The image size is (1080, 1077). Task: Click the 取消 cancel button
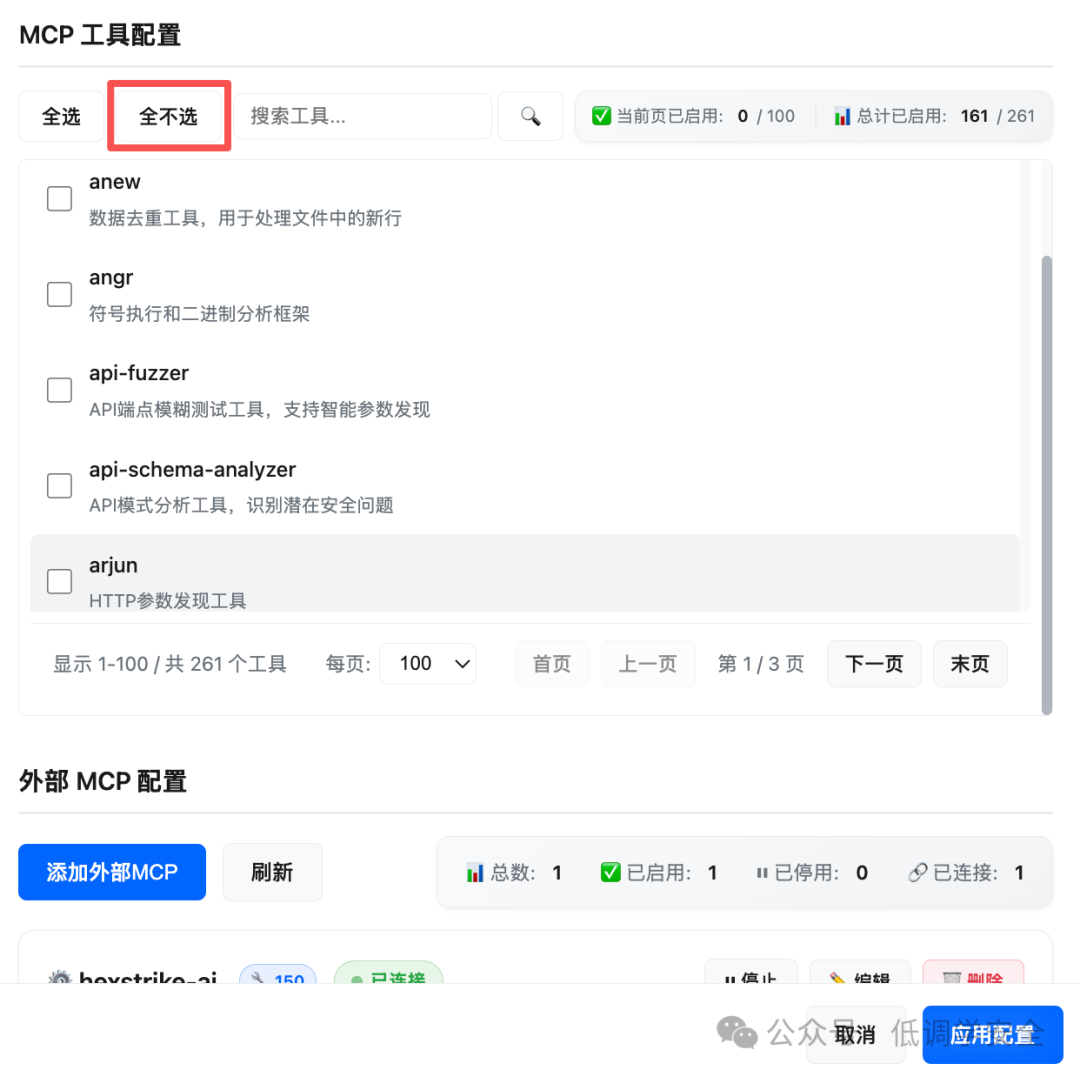855,1034
